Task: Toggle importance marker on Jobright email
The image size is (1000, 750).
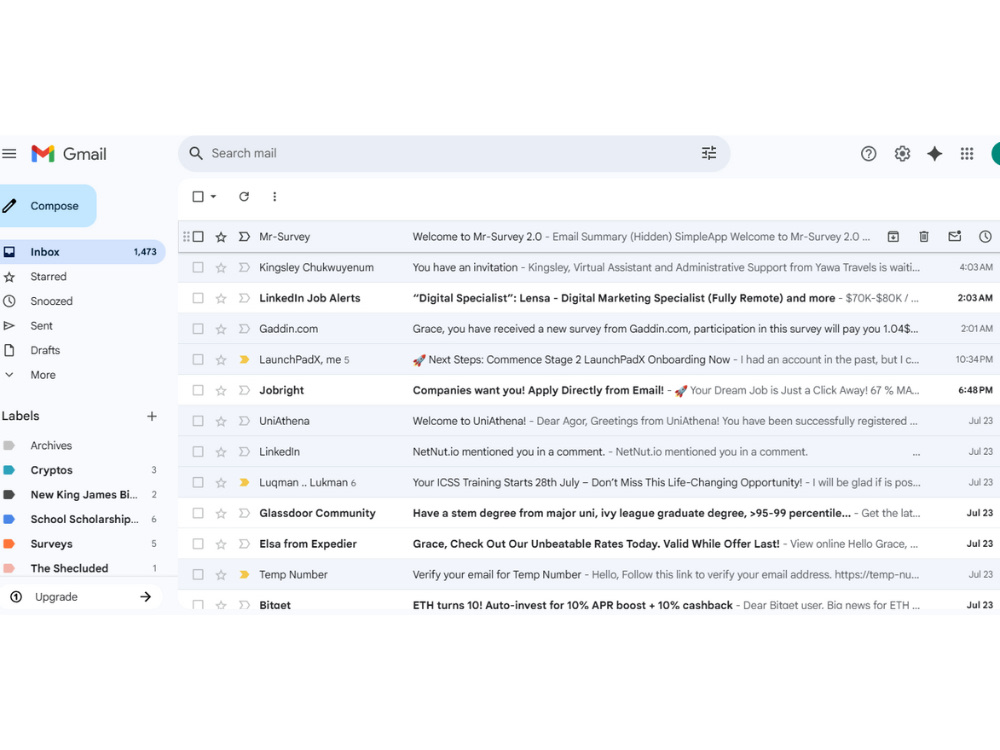Action: 244,390
